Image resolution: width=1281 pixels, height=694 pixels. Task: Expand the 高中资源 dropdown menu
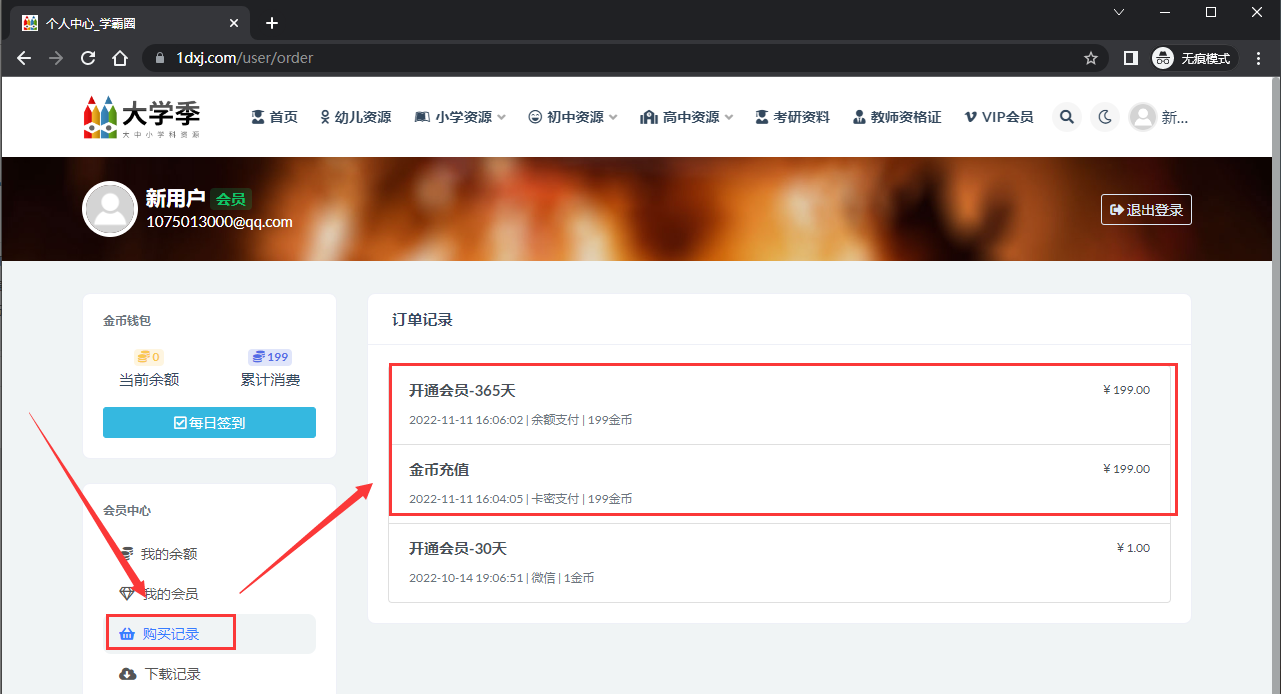click(687, 117)
